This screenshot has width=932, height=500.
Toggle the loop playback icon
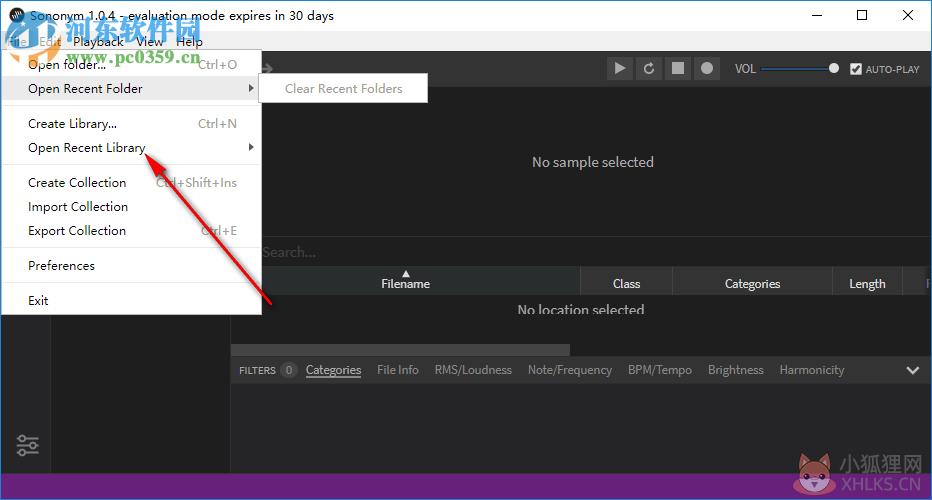point(649,68)
